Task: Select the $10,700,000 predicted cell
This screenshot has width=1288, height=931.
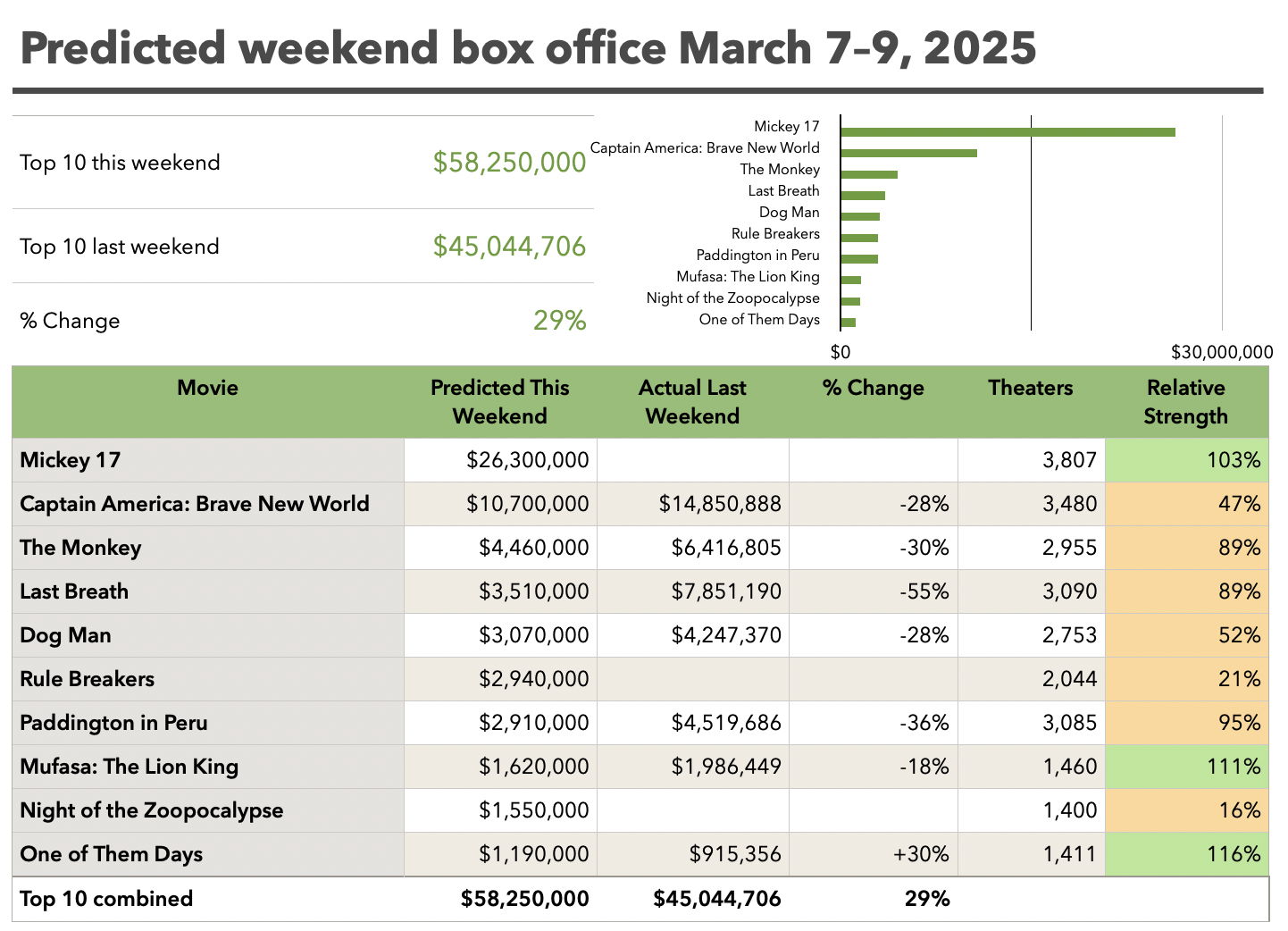Action: (500, 504)
